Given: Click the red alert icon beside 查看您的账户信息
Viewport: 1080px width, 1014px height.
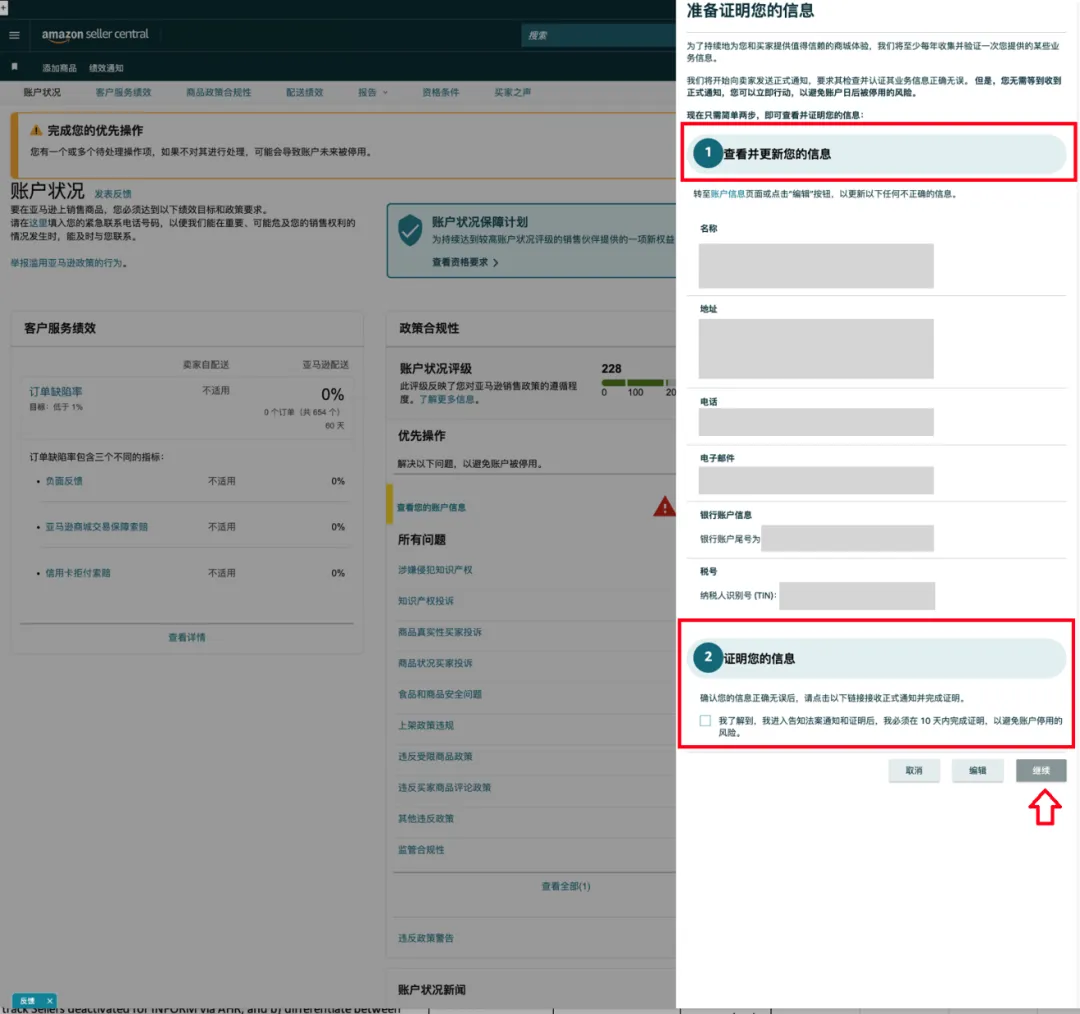Looking at the screenshot, I should click(x=664, y=507).
